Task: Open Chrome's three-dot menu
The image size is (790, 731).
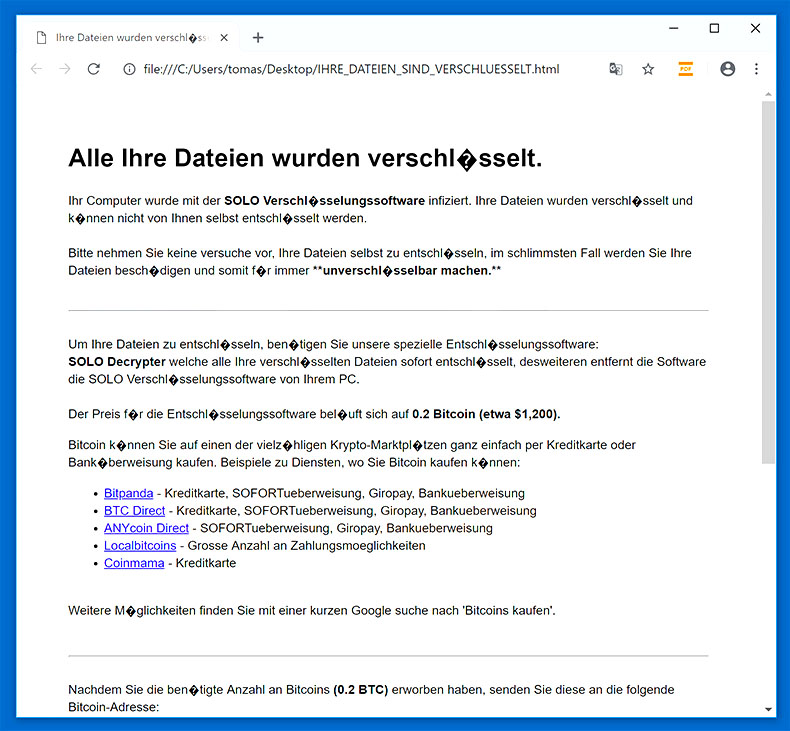Action: [756, 69]
